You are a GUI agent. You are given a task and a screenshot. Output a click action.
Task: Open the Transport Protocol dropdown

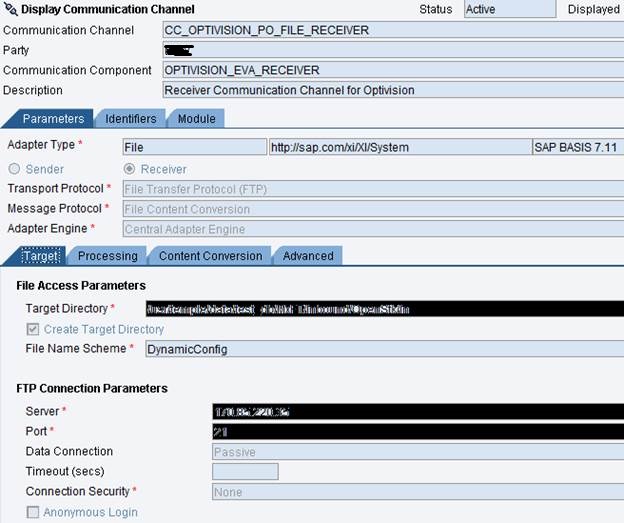pos(373,189)
